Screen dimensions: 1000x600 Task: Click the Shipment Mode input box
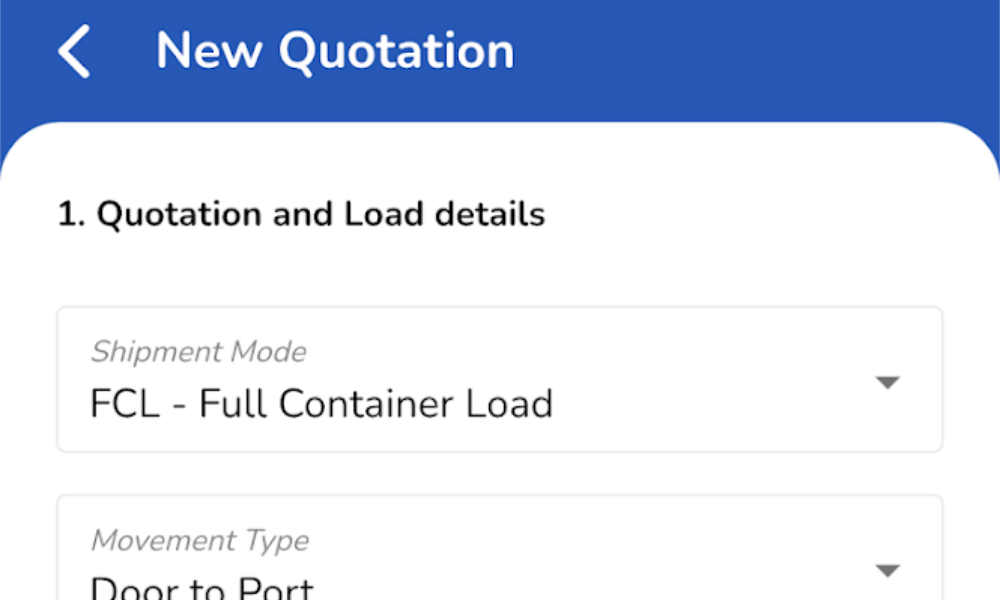point(500,381)
